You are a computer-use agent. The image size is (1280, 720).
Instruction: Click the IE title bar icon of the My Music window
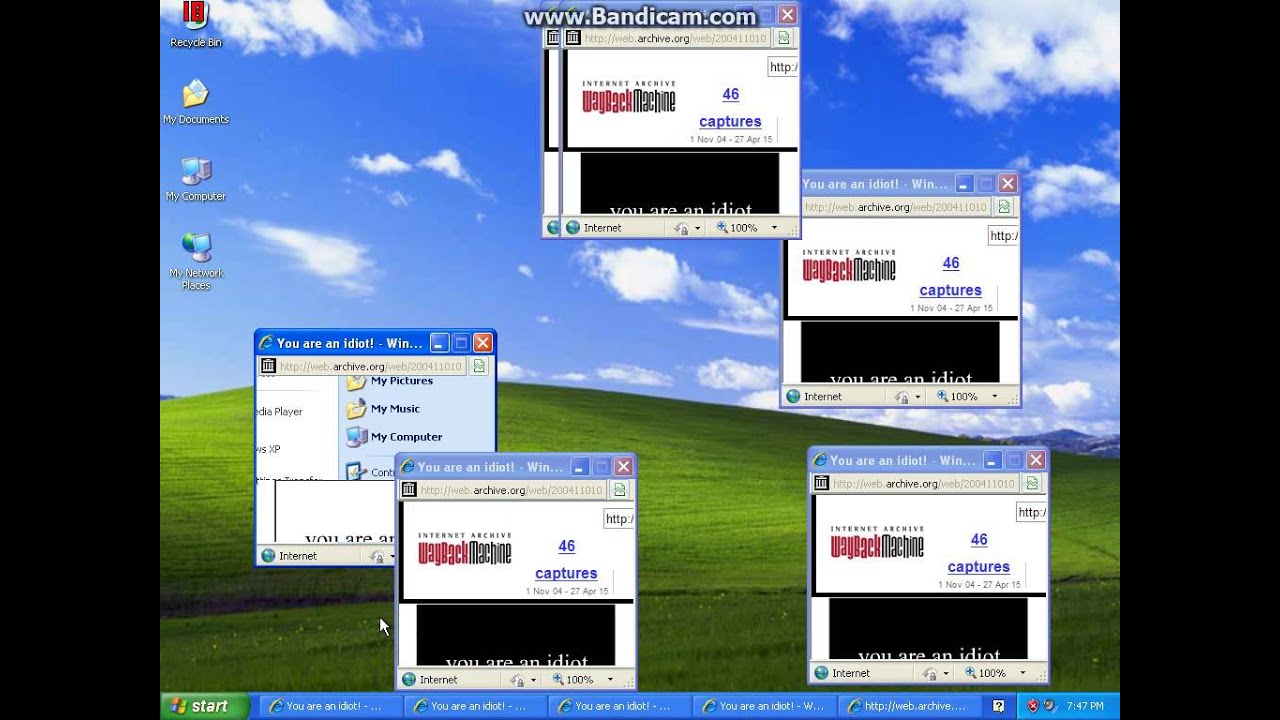pyautogui.click(x=266, y=343)
